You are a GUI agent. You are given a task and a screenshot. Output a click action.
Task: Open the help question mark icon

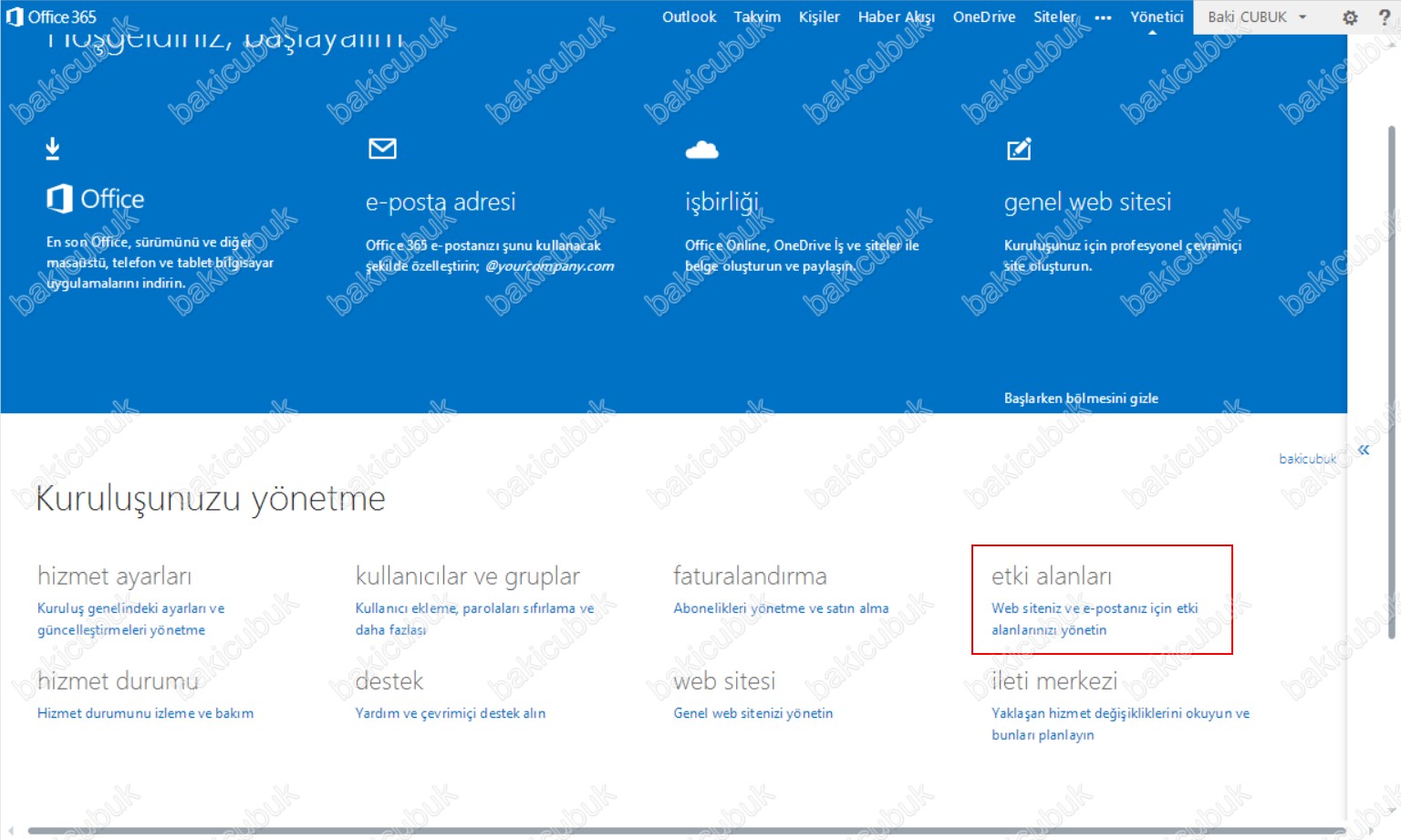point(1384,16)
